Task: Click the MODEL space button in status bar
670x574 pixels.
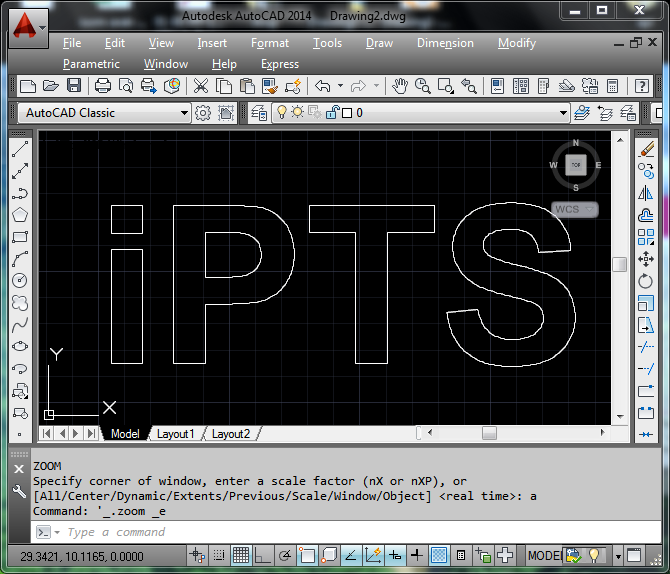Action: coord(544,556)
